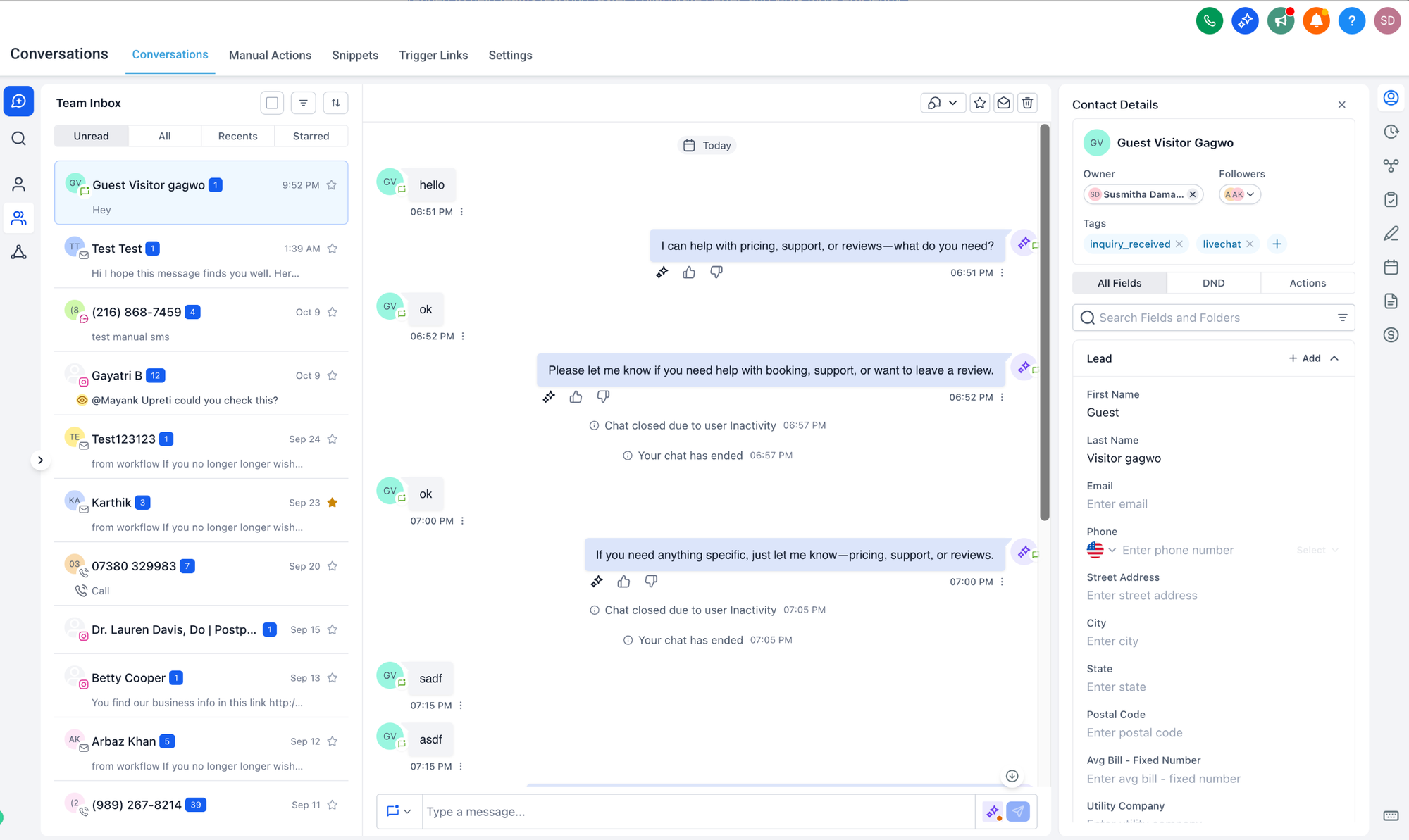Screen dimensions: 1409x840
Task: Star the Test Test conversation
Action: (x=333, y=249)
